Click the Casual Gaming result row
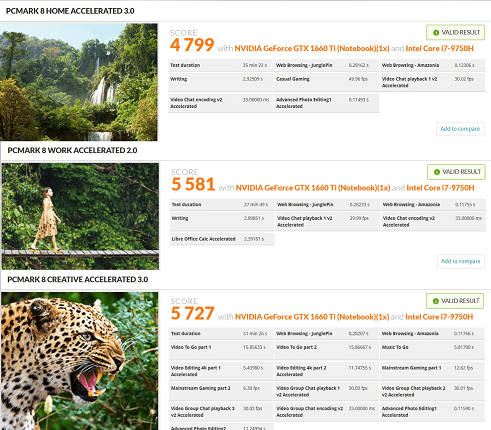Viewport: 491px width, 430px height. point(326,82)
